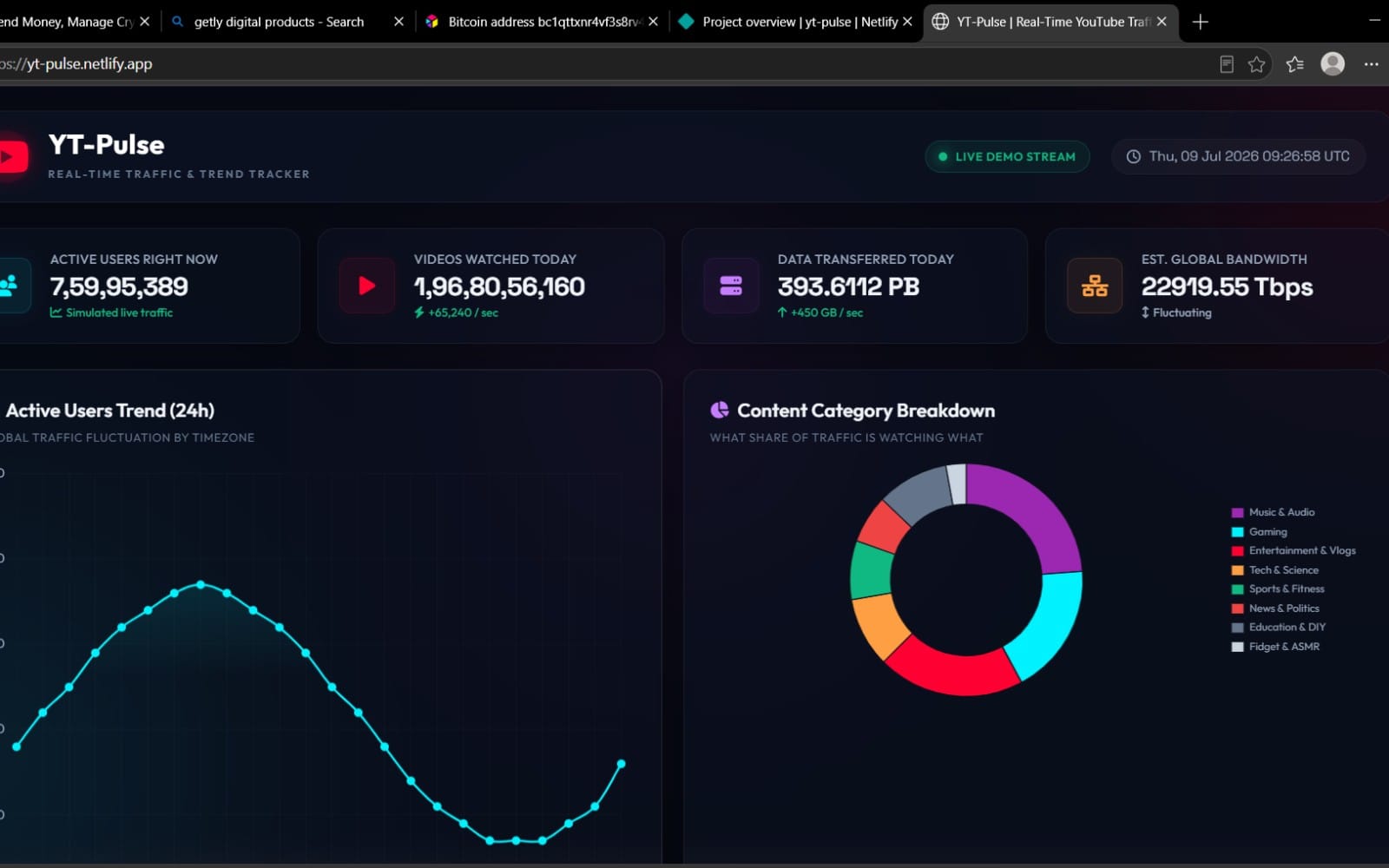Click the chart line icon beside Simulated live traffic
1389x868 pixels.
pos(56,312)
